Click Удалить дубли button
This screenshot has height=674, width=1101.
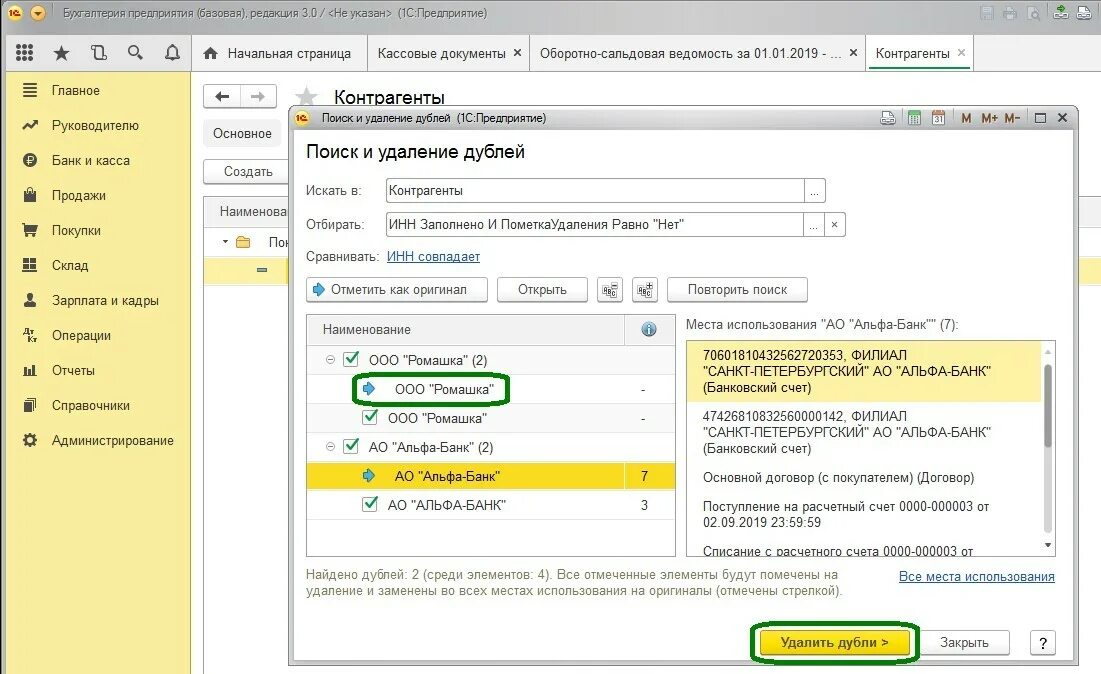[x=835, y=642]
